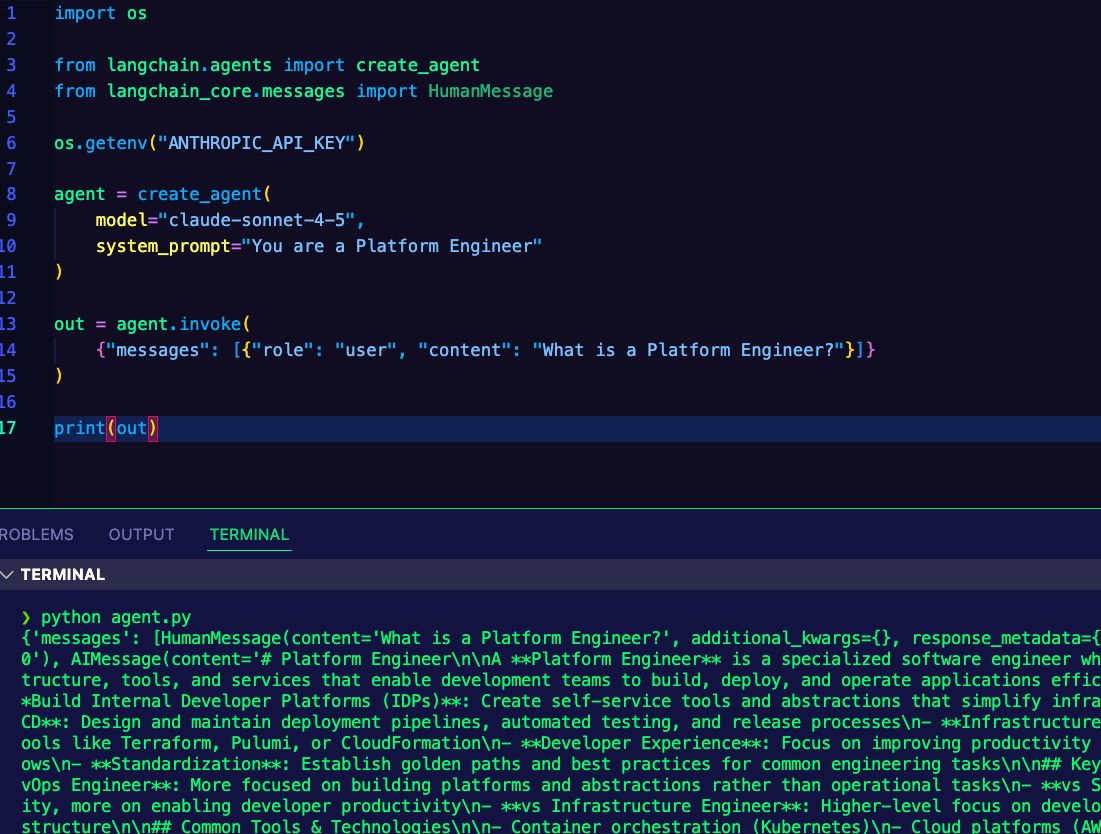1101x834 pixels.
Task: Switch to the PROBLEMS tab
Action: 36,534
